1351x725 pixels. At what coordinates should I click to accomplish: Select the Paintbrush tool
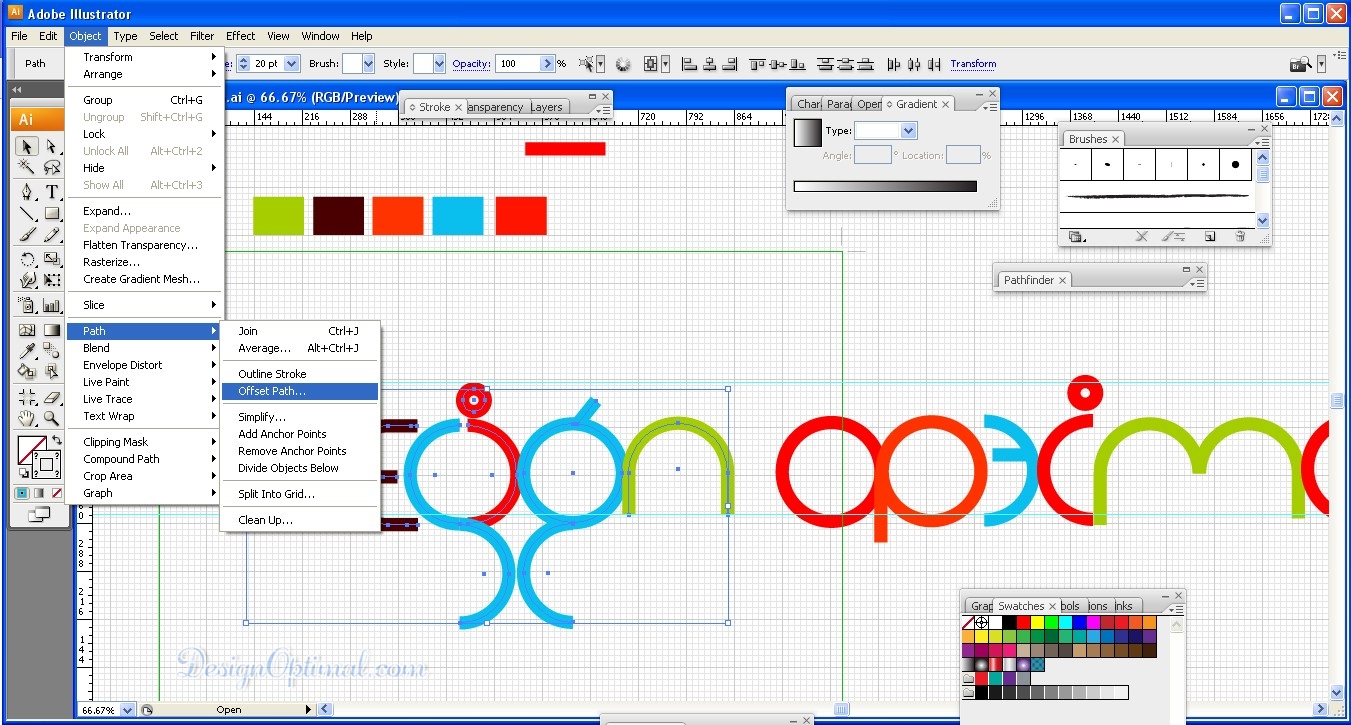tap(28, 235)
